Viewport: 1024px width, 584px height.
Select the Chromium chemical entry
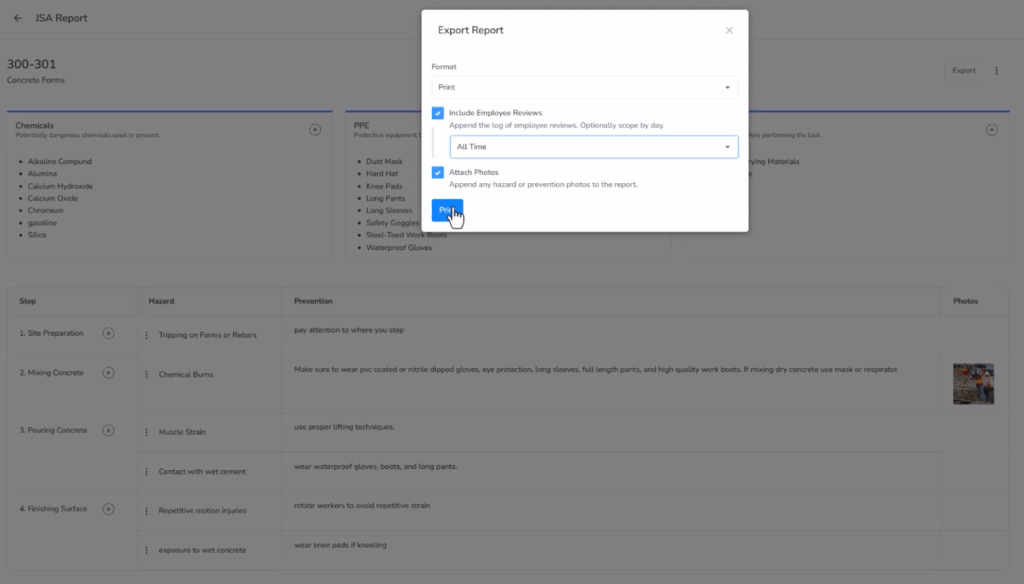(45, 210)
